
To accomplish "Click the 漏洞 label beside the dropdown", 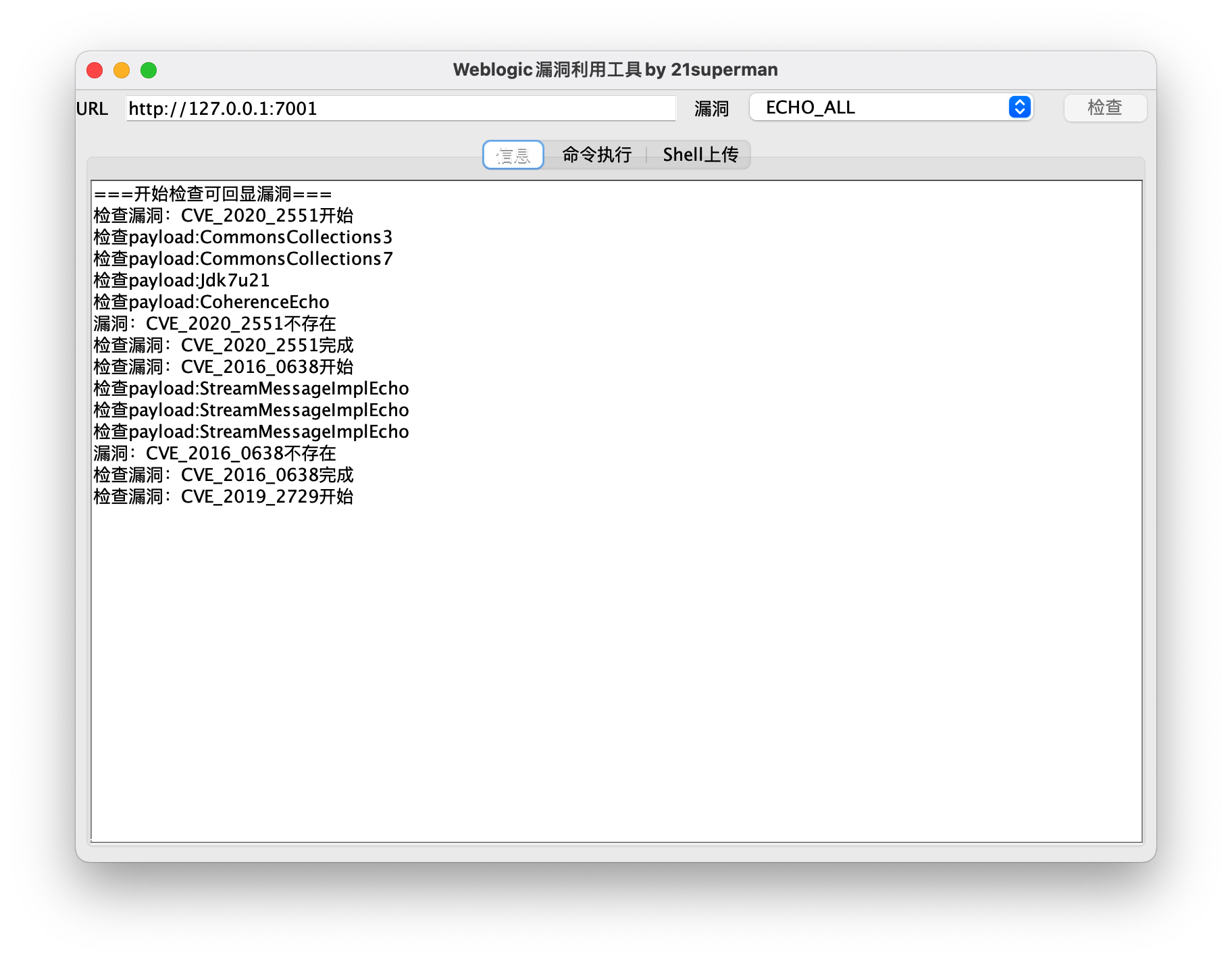I will [711, 109].
